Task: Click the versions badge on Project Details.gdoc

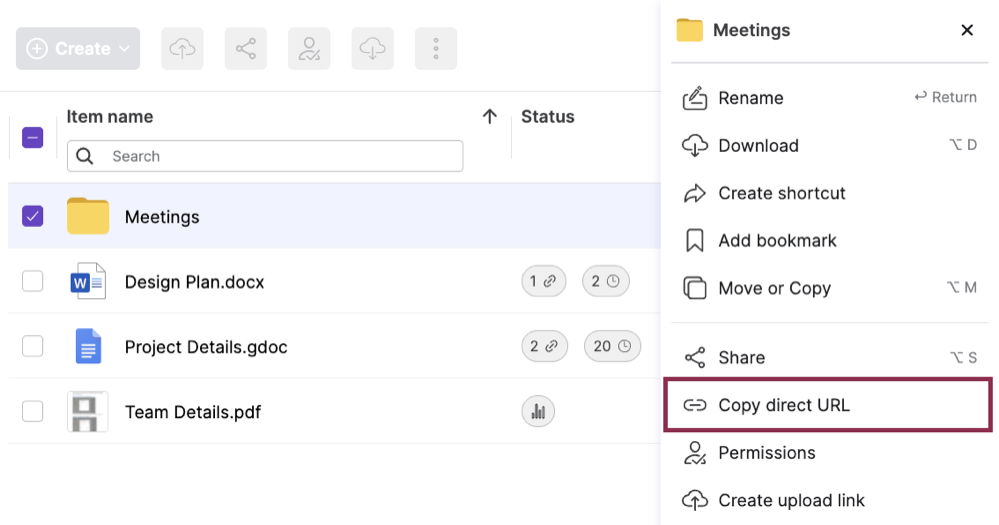Action: coord(612,347)
